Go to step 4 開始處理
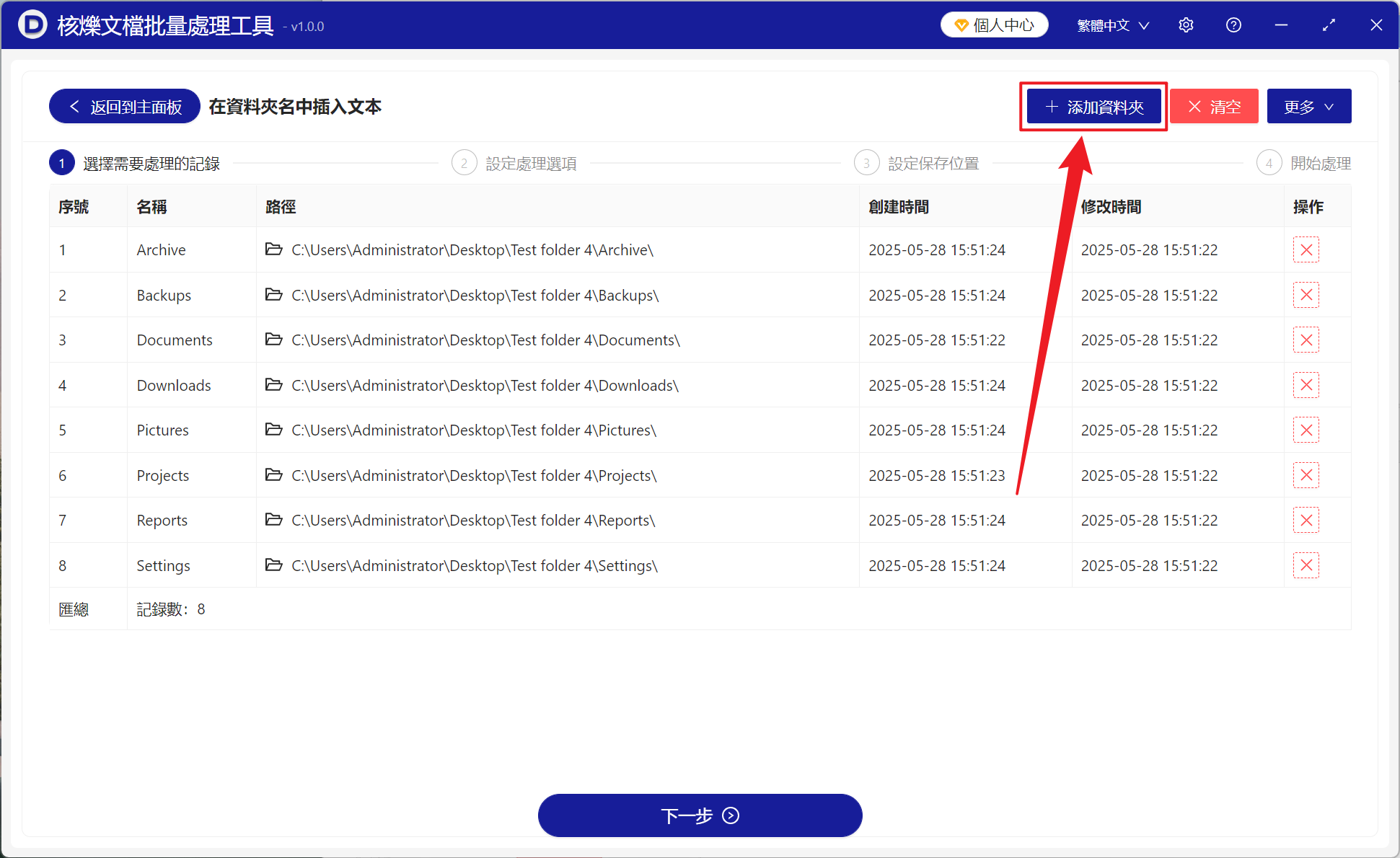 coord(1304,164)
